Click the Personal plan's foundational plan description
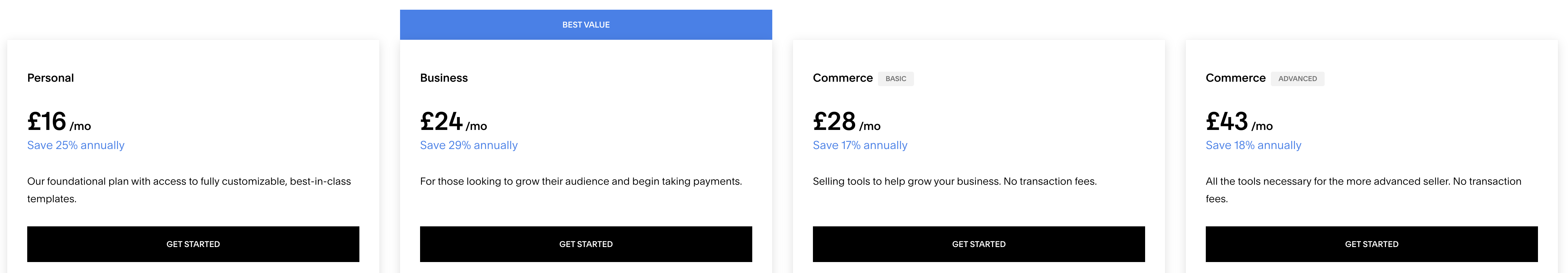Viewport: 1568px width, 273px height. coord(189,189)
